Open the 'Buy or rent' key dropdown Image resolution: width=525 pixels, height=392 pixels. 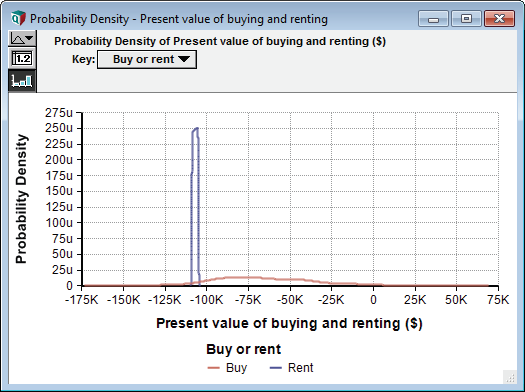click(x=147, y=60)
